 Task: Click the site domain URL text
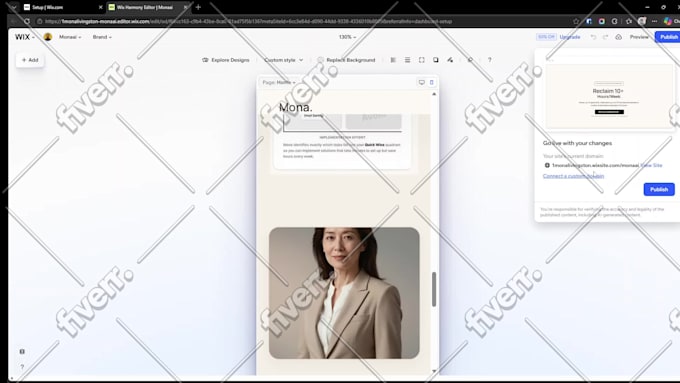click(595, 165)
